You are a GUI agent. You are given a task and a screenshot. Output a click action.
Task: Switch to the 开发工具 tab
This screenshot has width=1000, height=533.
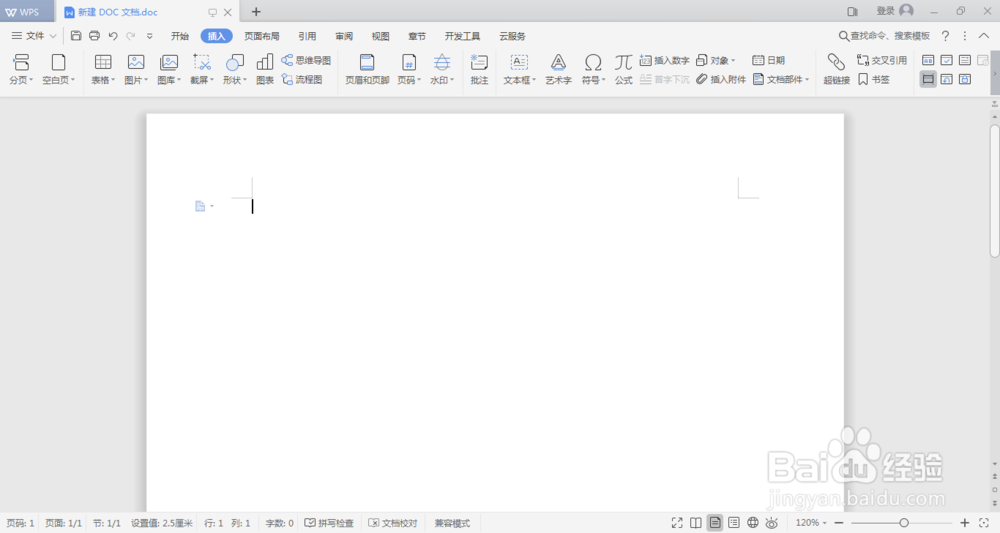462,36
